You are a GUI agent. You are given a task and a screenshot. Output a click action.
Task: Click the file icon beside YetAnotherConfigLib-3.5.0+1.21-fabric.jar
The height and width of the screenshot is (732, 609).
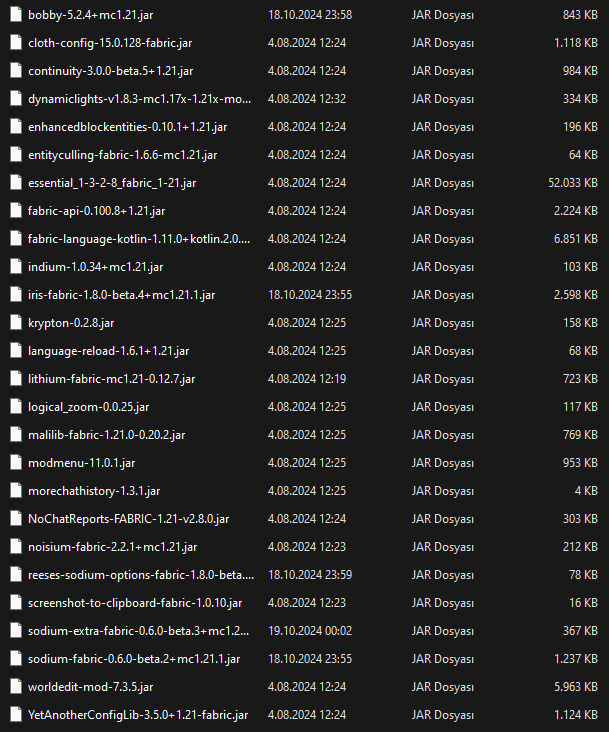(16, 715)
